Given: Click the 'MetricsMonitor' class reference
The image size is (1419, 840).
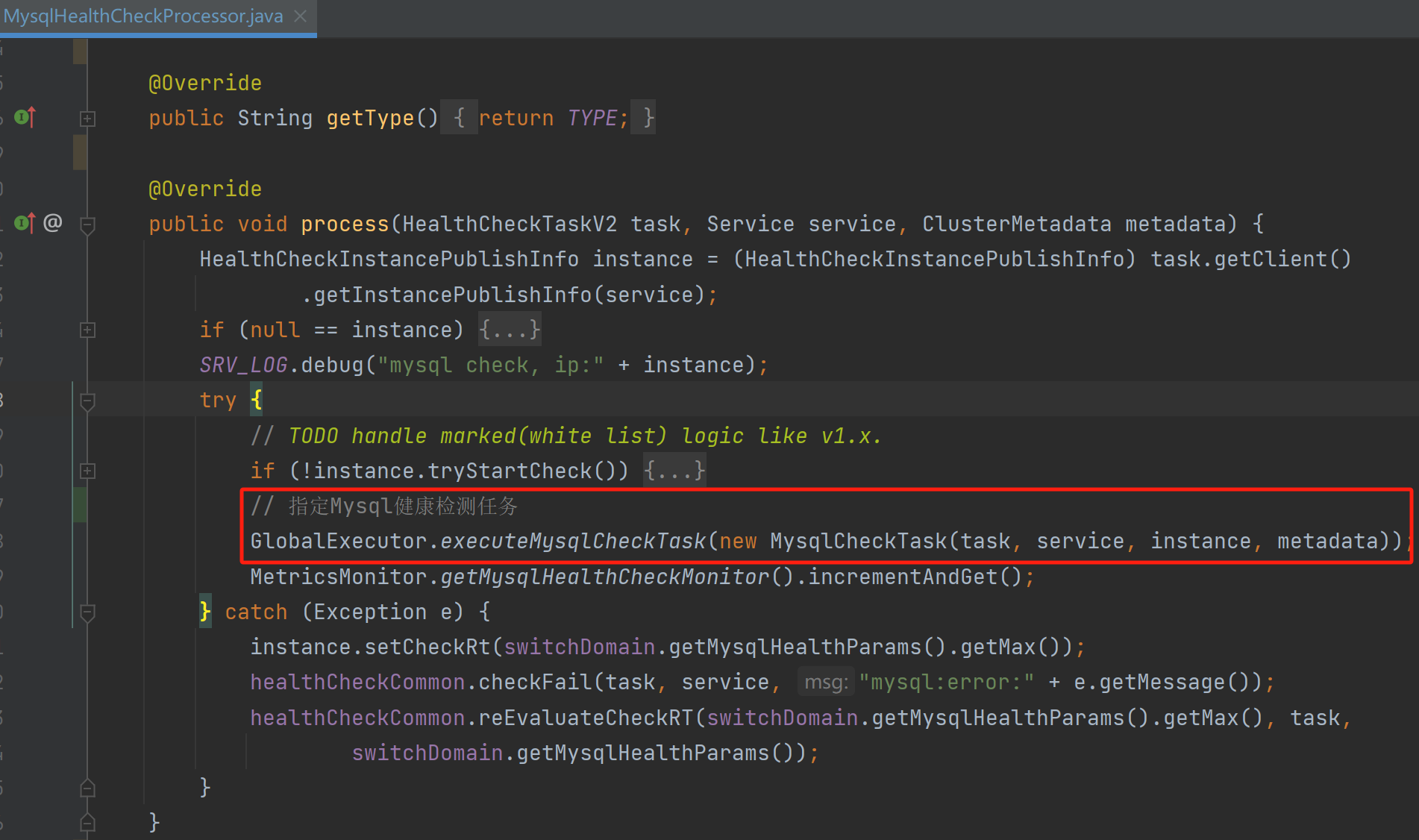Looking at the screenshot, I should pyautogui.click(x=338, y=577).
